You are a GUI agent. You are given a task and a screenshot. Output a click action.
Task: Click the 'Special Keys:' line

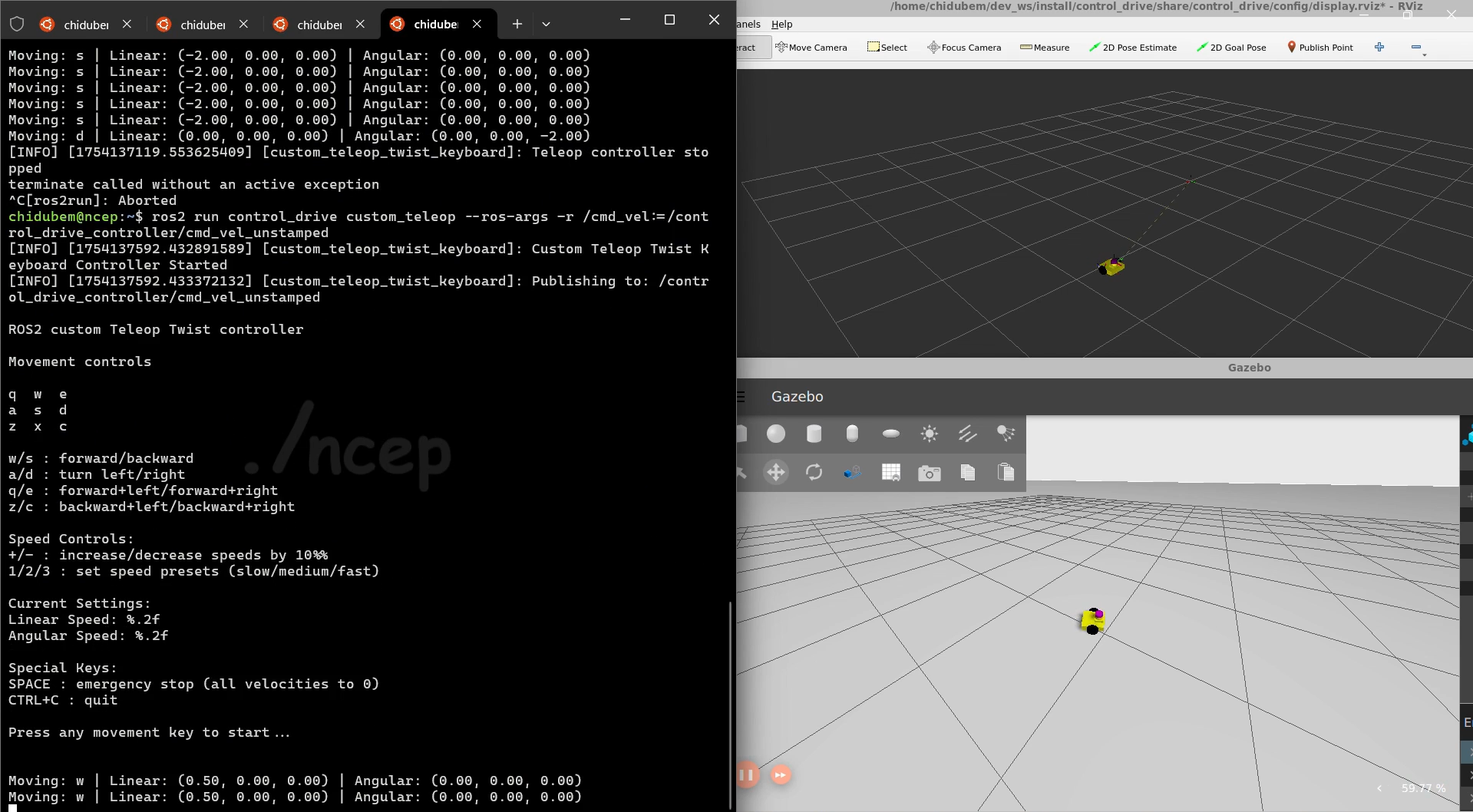coord(63,668)
